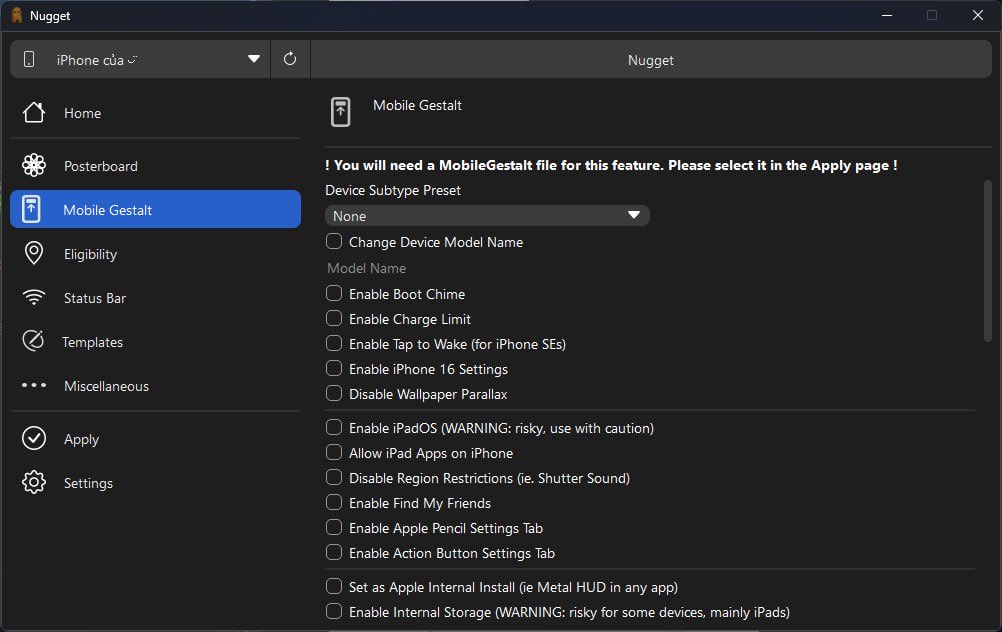Click the Eligibility location pin icon
Screen dimensions: 1002x632
click(x=34, y=253)
